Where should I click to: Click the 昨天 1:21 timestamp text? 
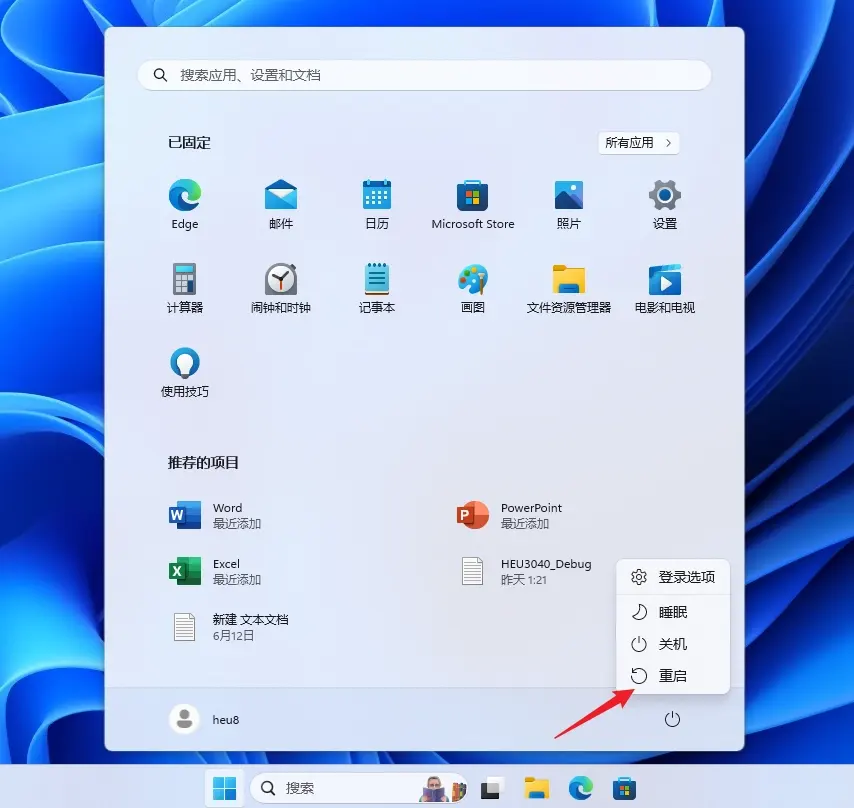click(x=523, y=580)
